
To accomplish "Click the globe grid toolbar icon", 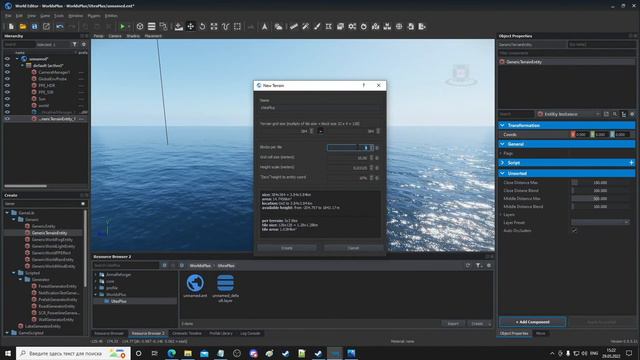I will tap(399, 27).
